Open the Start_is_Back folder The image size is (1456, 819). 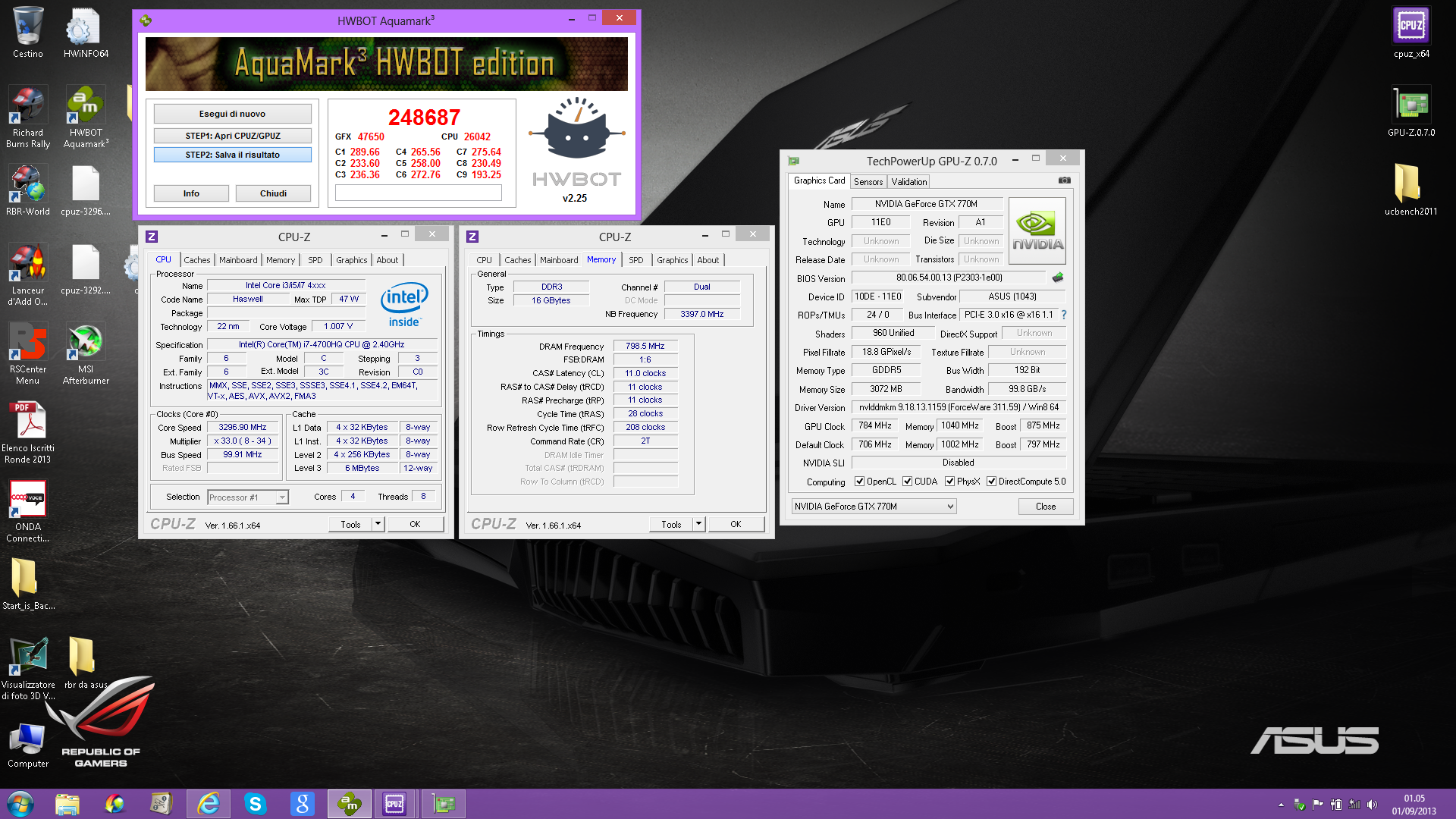[x=28, y=584]
